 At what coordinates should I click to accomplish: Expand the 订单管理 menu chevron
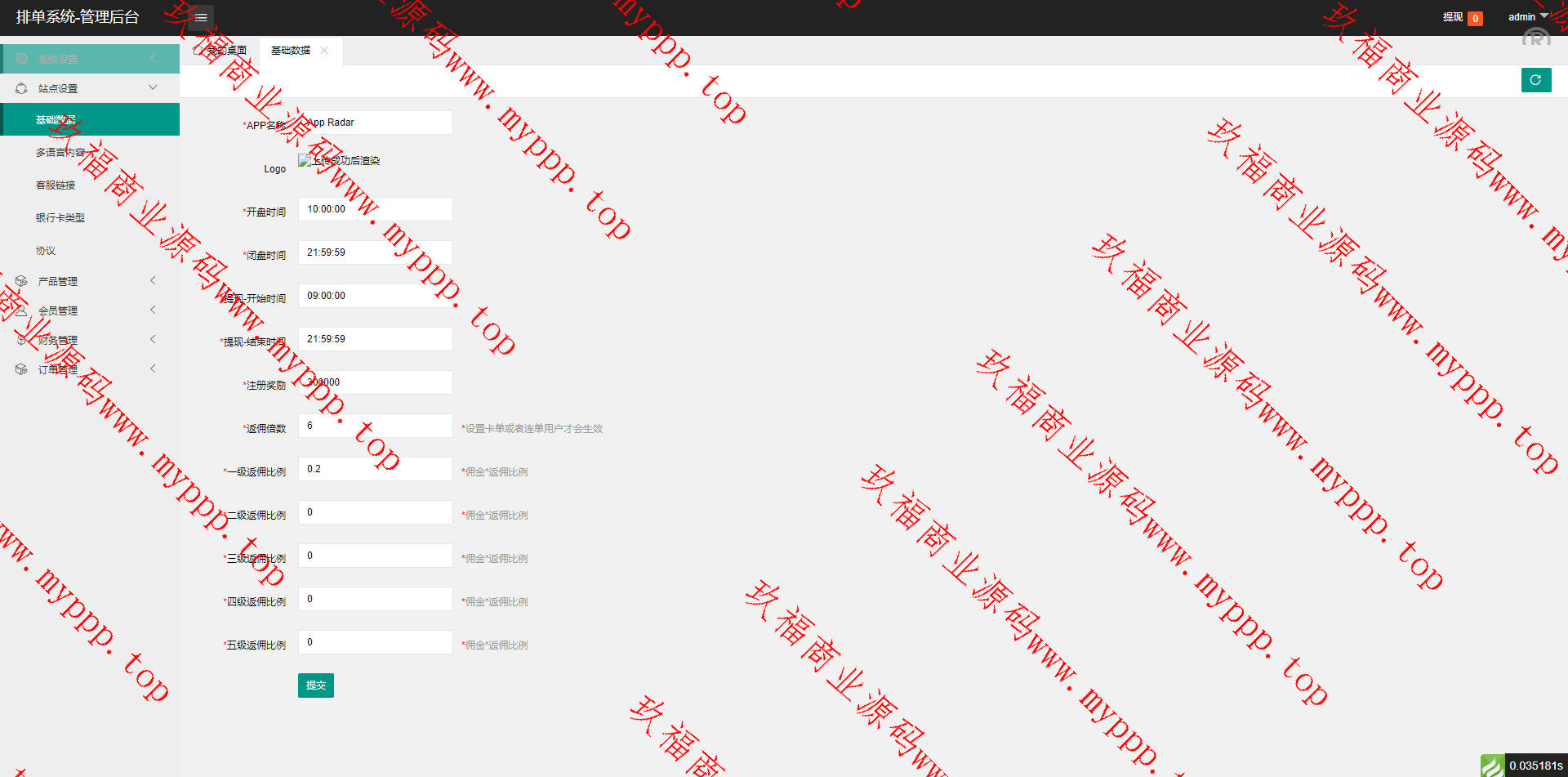pos(153,368)
